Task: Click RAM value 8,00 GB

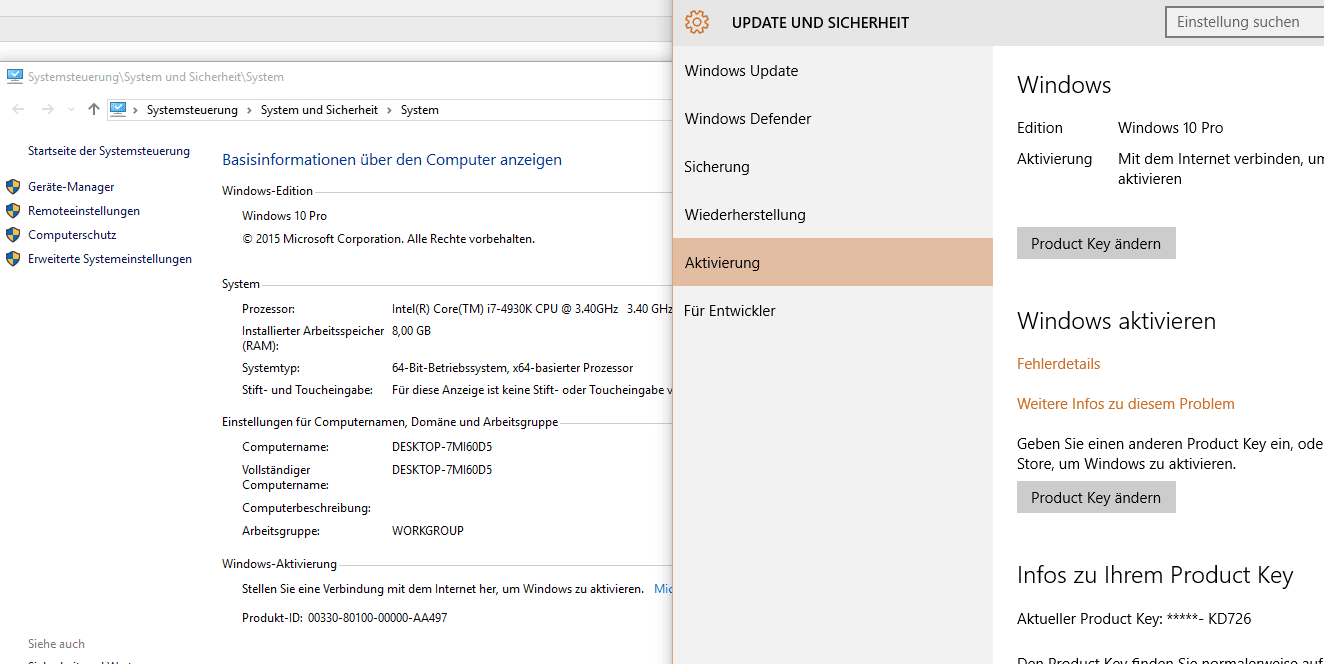Action: click(412, 331)
